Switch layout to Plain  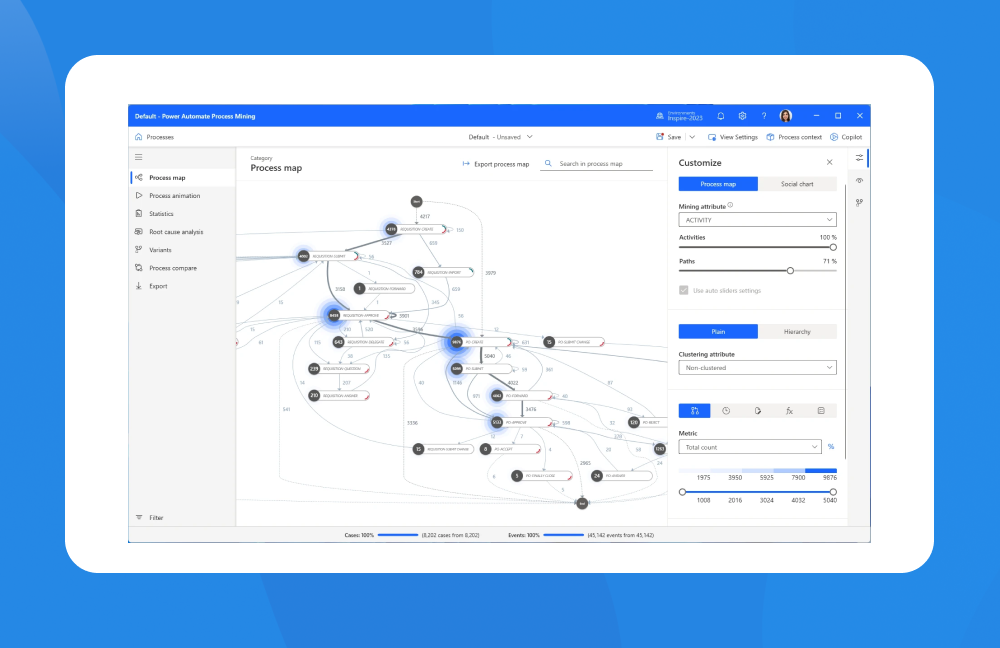[x=718, y=332]
